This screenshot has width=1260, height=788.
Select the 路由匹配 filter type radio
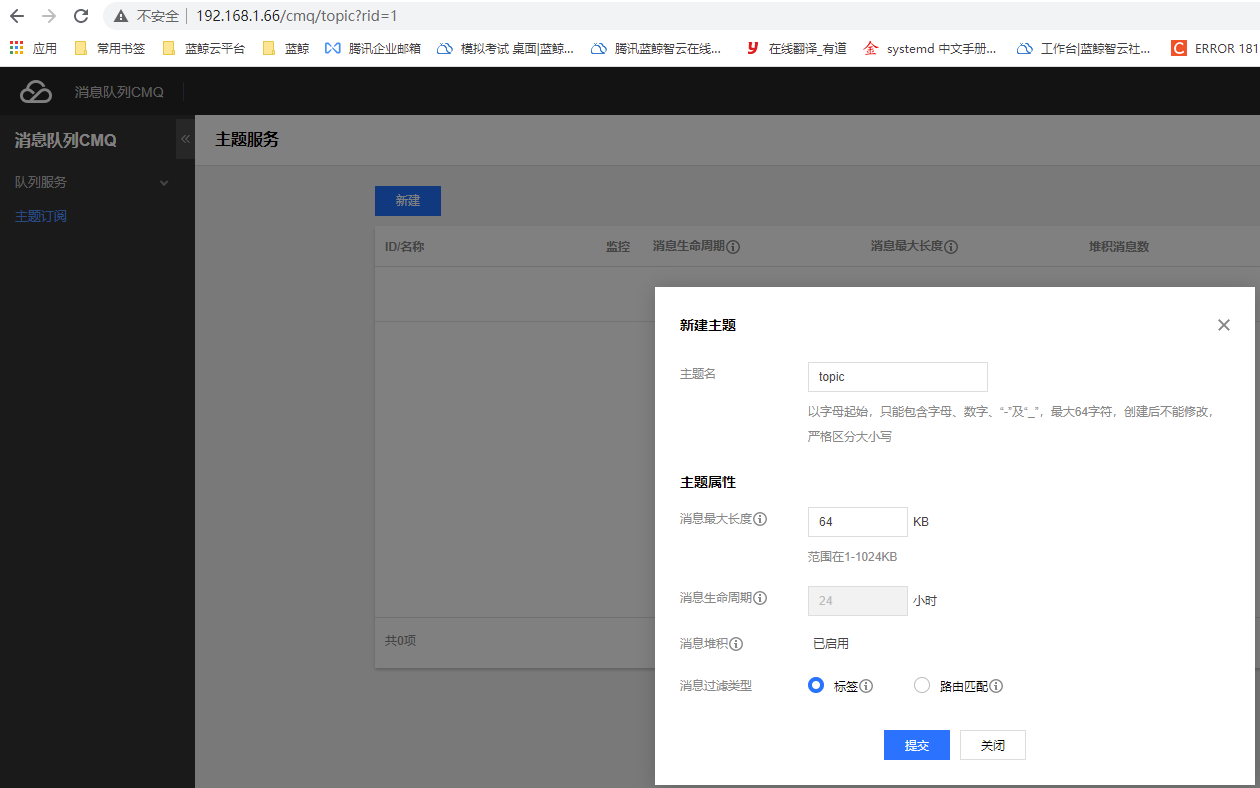922,686
